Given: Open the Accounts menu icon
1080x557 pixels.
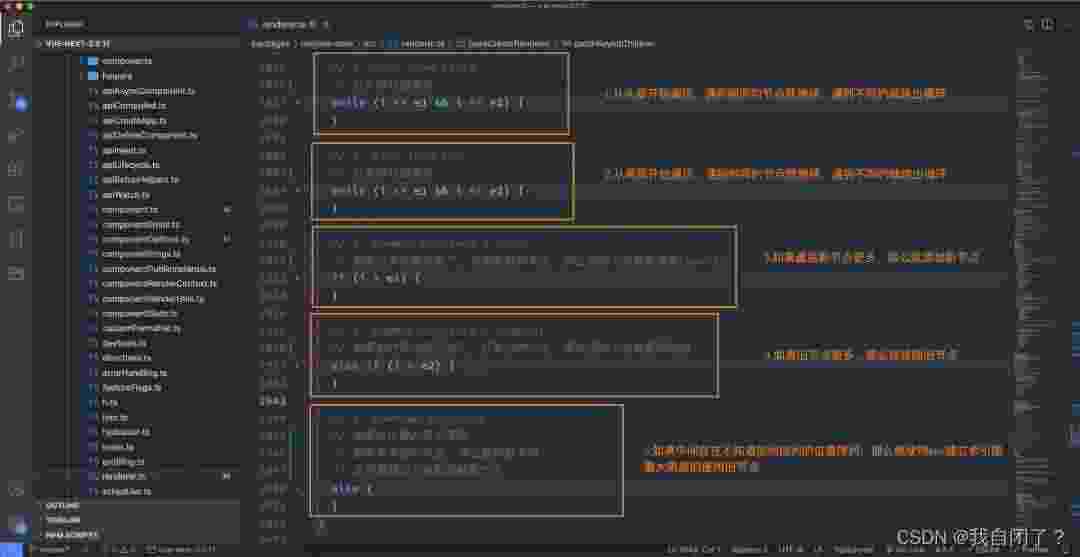Looking at the screenshot, I should point(17,490).
